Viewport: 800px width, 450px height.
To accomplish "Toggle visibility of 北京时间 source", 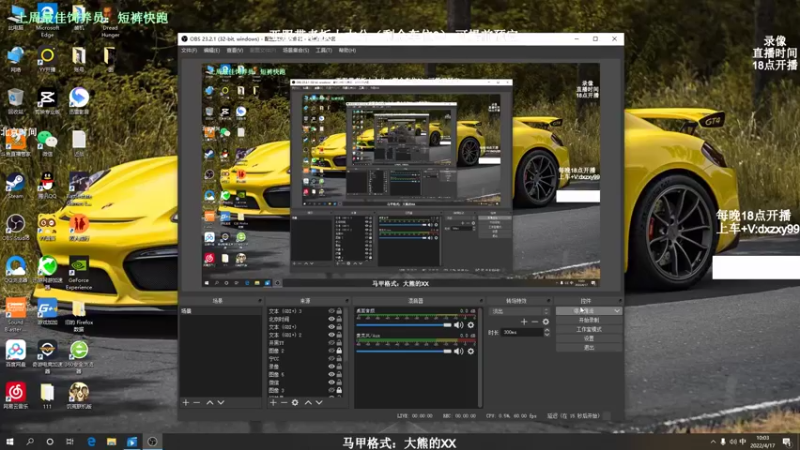I will click(332, 319).
